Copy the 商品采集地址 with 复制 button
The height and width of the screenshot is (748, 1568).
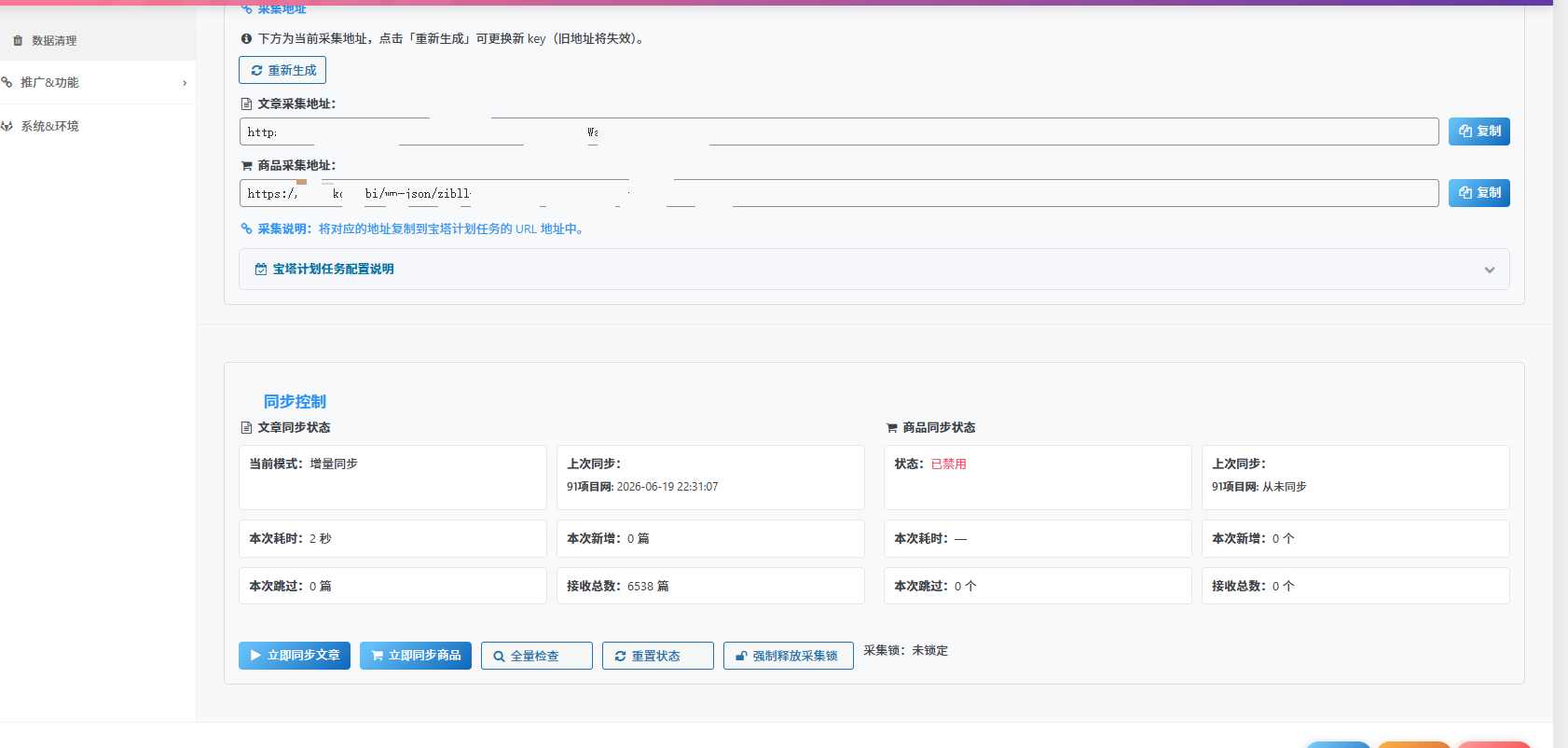click(x=1479, y=193)
